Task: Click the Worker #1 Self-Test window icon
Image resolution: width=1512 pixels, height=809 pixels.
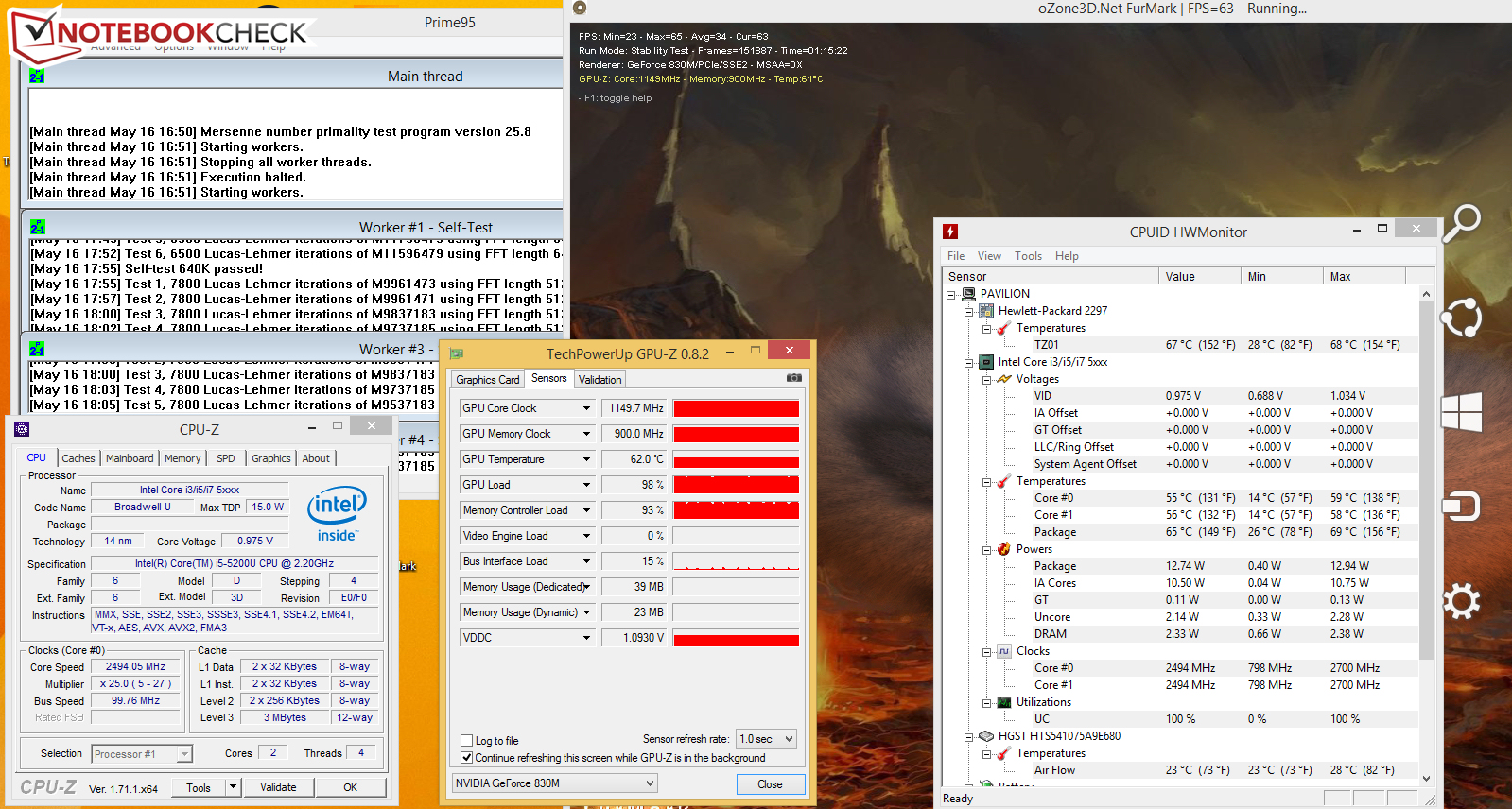Action: pyautogui.click(x=37, y=228)
